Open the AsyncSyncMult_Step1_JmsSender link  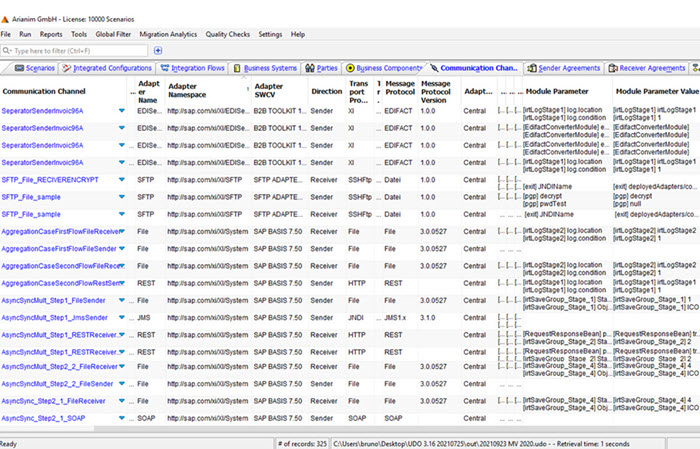point(54,318)
